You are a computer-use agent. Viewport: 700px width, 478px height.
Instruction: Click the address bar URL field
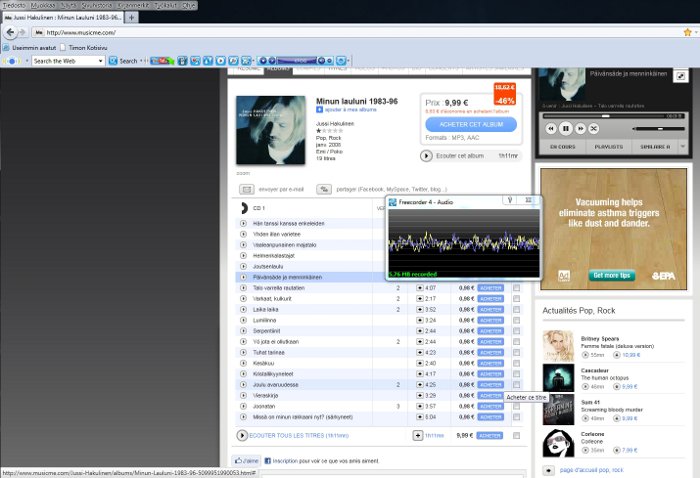tap(357, 32)
